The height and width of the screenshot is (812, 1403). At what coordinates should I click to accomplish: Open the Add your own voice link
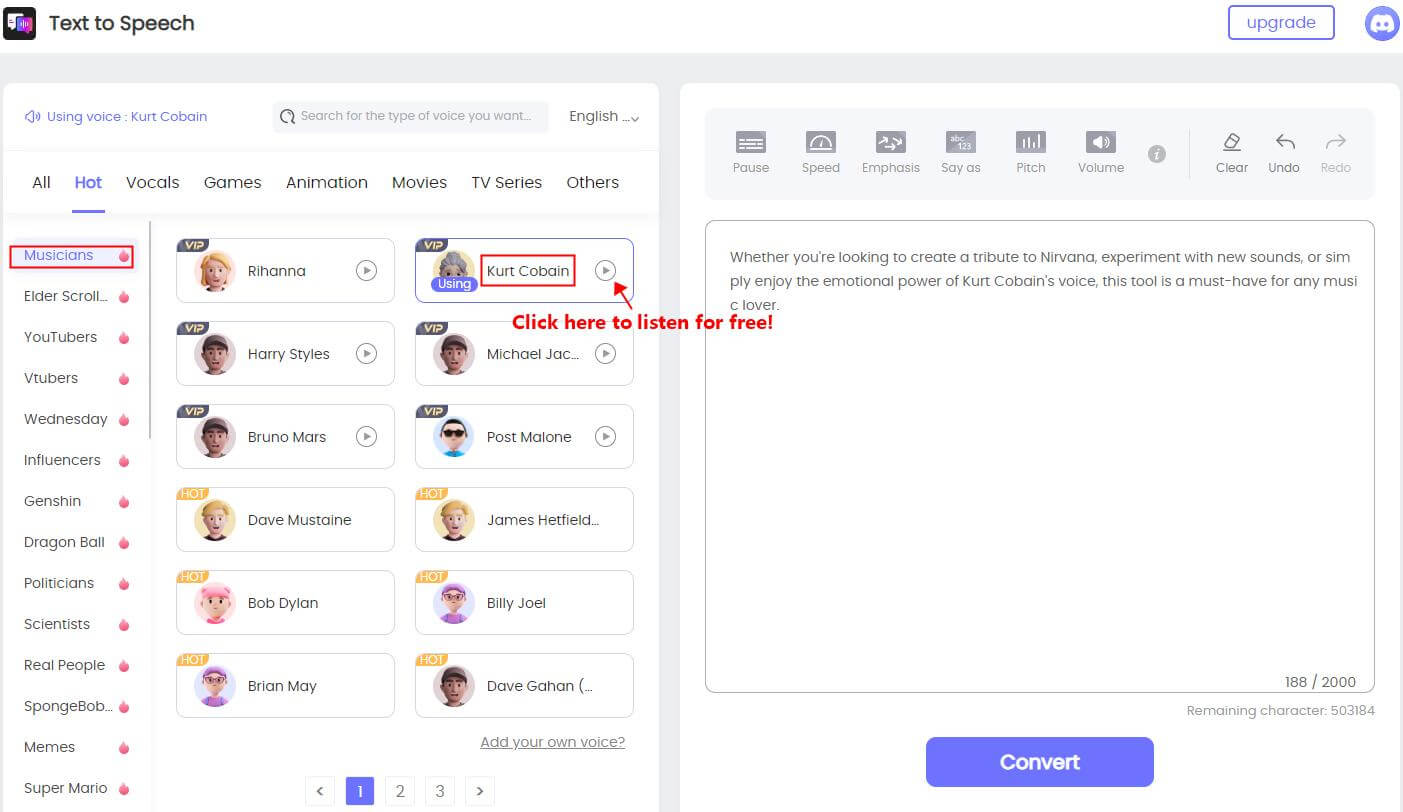553,742
